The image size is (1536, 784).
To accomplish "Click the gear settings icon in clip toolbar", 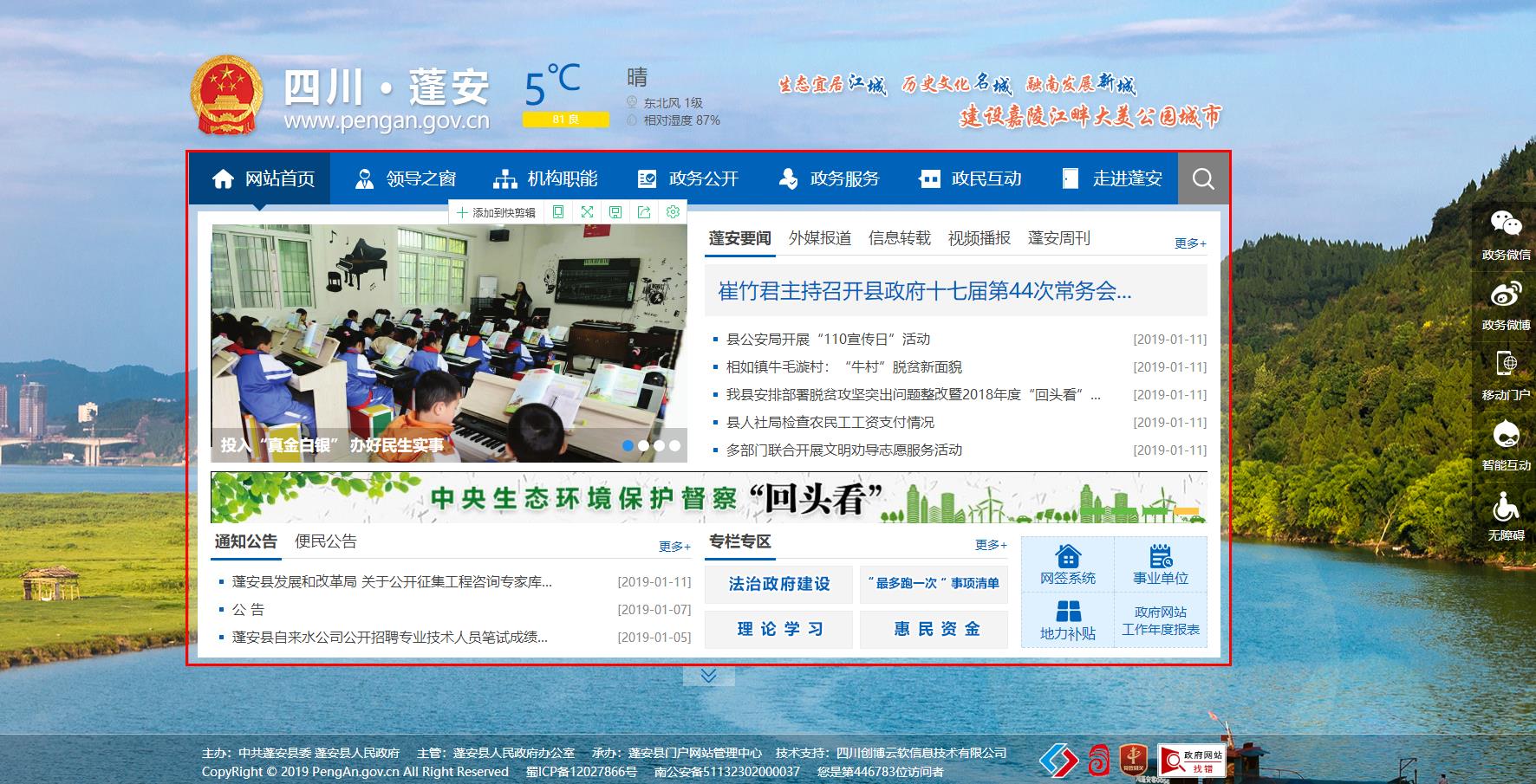I will pos(673,212).
